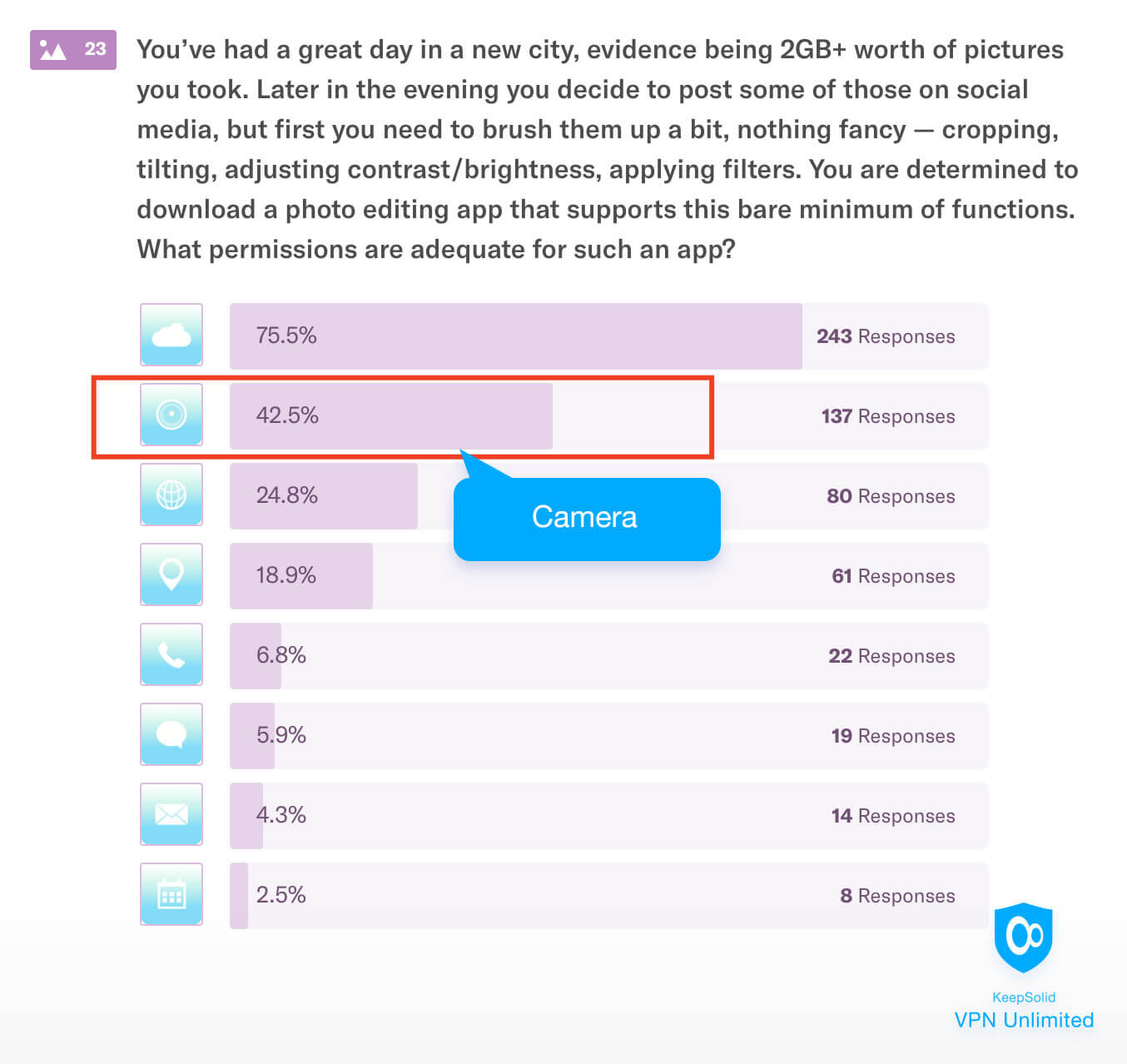The image size is (1127, 1064).
Task: Select the camera permission icon
Action: [x=171, y=415]
